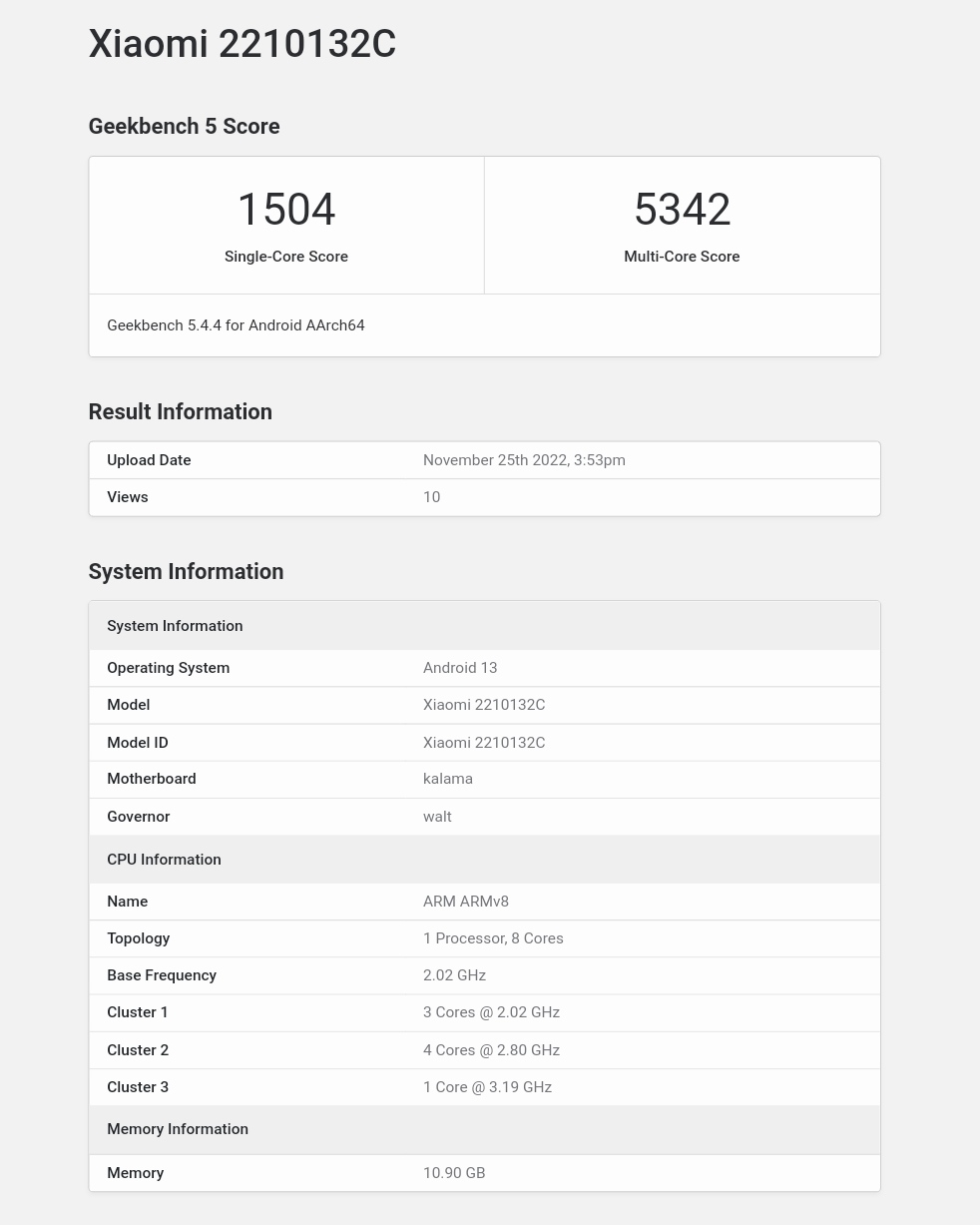This screenshot has width=980, height=1225.
Task: Click the single-core score 1504
Action: point(286,210)
